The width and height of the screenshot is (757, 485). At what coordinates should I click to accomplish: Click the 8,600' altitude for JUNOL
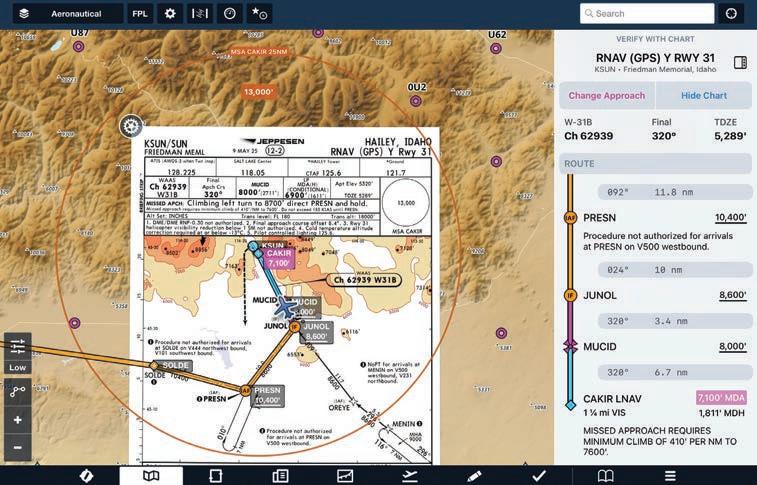[733, 295]
